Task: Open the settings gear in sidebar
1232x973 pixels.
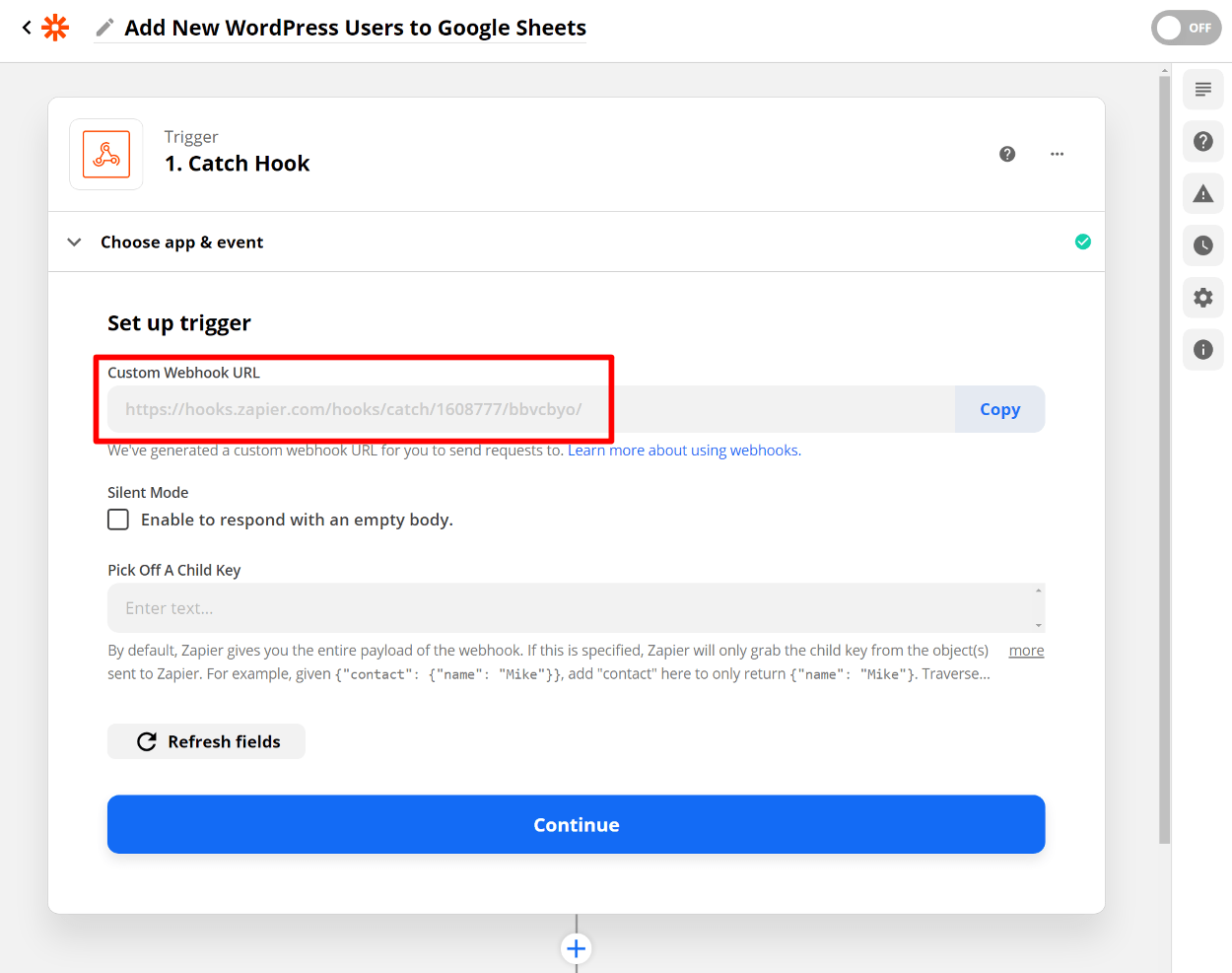Action: click(x=1202, y=297)
